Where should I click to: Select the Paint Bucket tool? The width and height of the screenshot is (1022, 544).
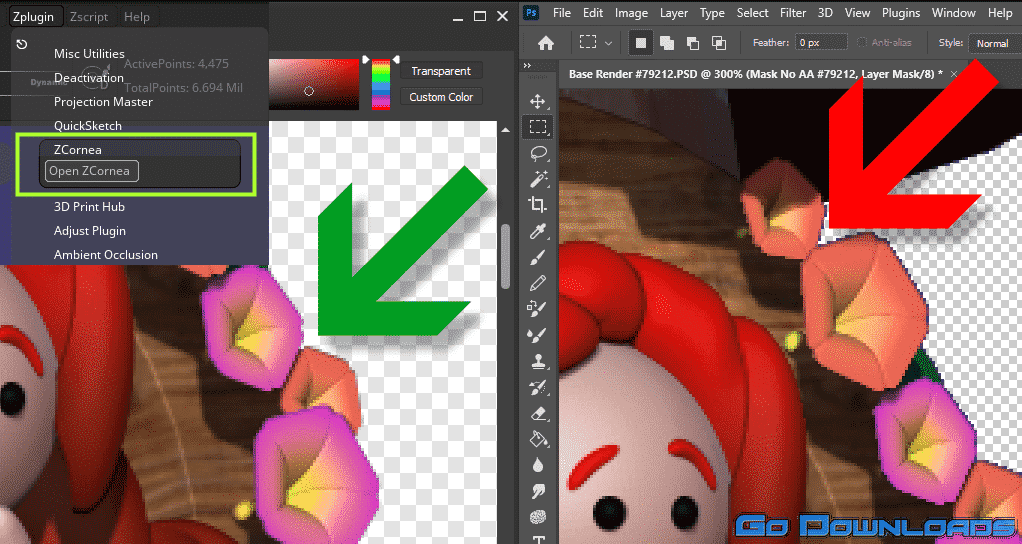(538, 439)
